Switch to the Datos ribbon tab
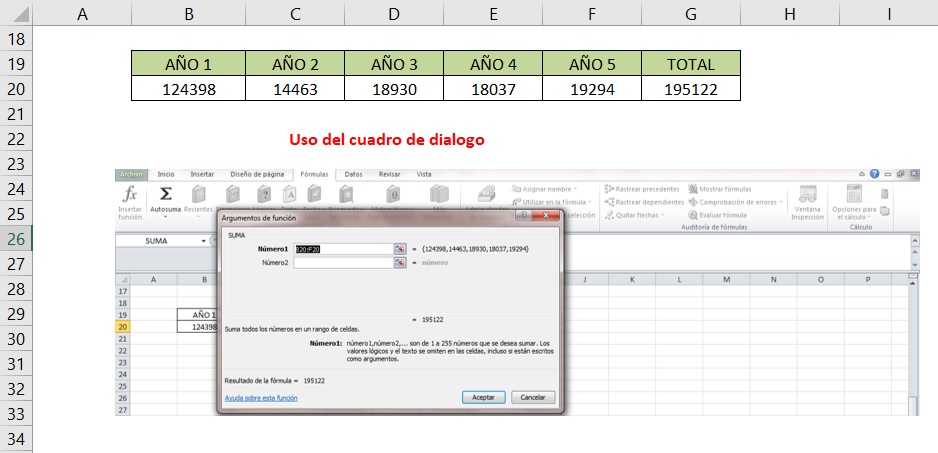Image resolution: width=938 pixels, height=453 pixels. pos(353,174)
